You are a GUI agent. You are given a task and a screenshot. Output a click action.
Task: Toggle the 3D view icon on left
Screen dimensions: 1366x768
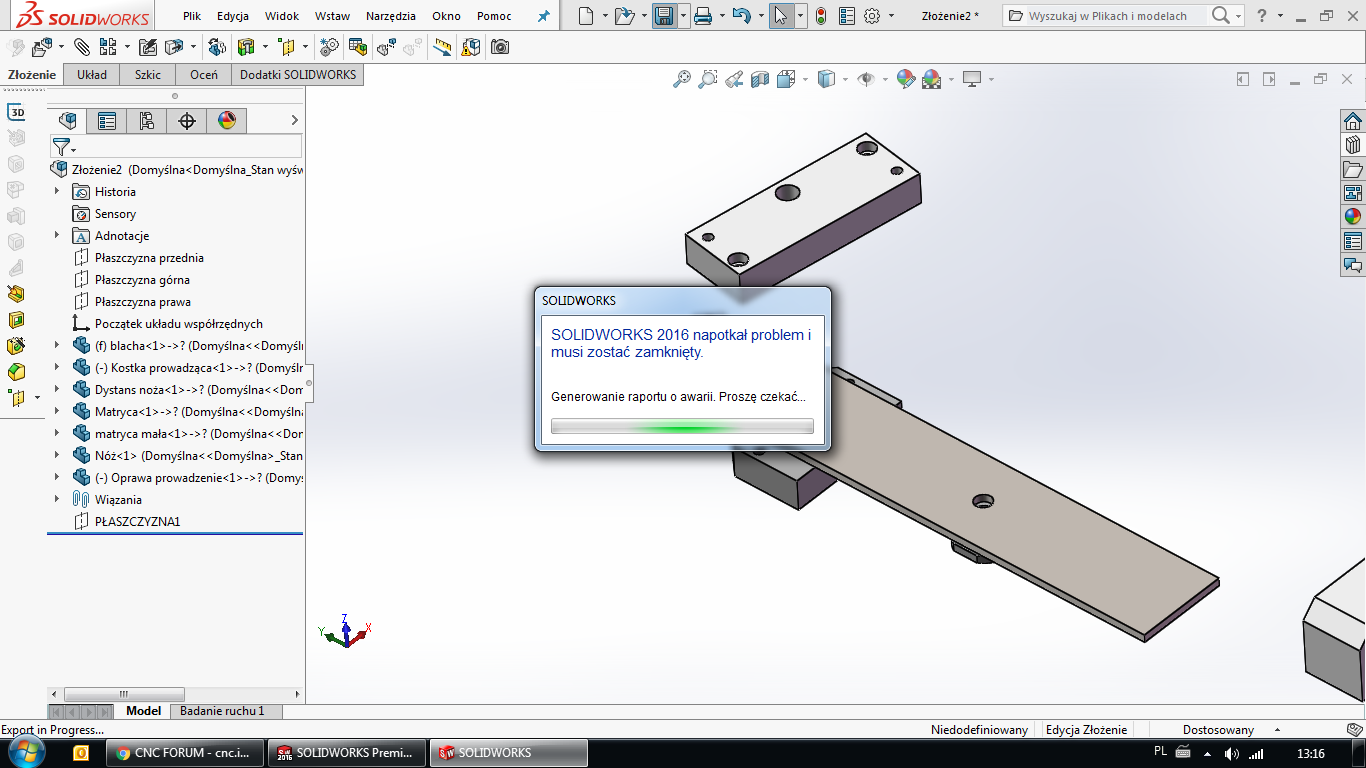coord(16,112)
